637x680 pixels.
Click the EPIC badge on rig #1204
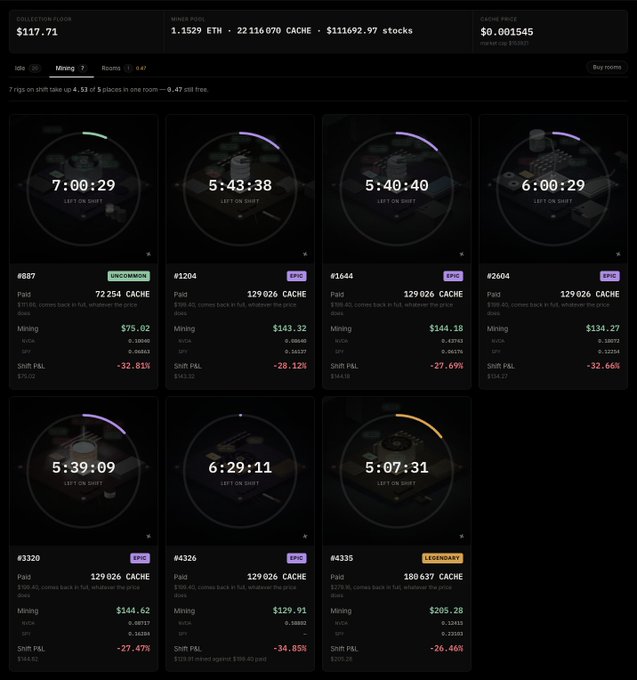[297, 276]
